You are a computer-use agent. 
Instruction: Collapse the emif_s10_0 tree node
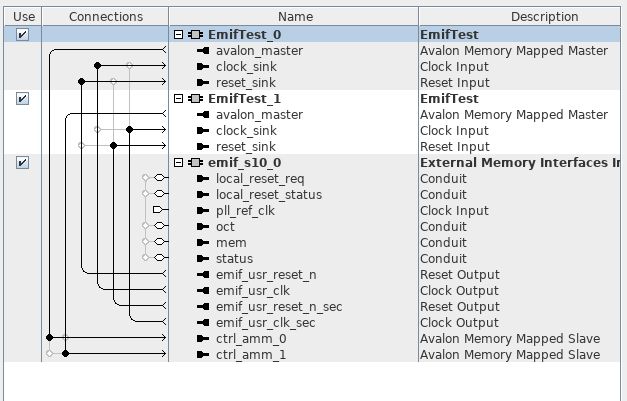tap(179, 163)
